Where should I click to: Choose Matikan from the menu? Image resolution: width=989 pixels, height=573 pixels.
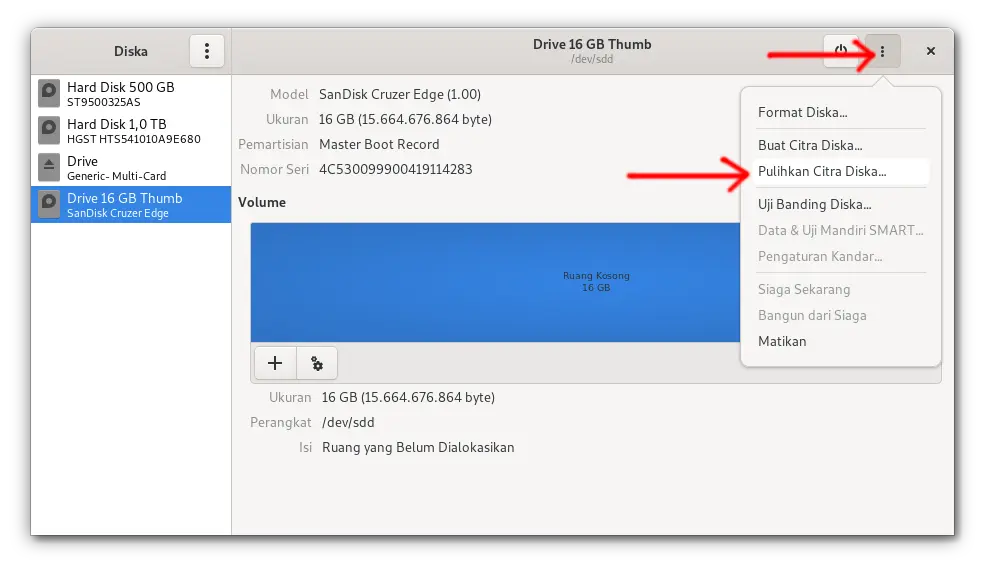pyautogui.click(x=841, y=341)
